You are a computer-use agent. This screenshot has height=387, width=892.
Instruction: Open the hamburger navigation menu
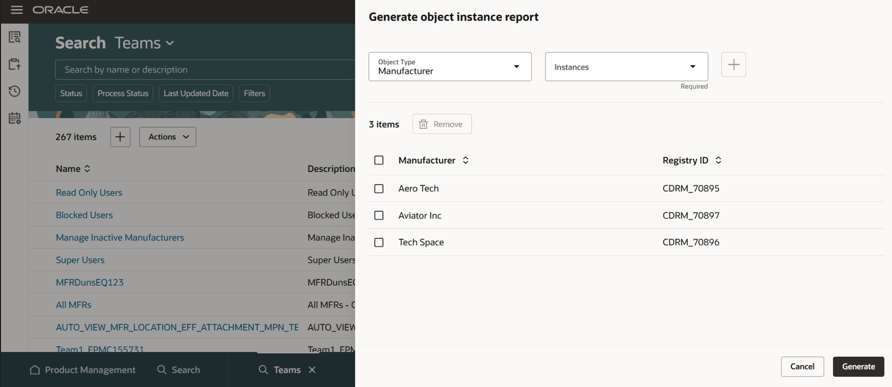[x=16, y=10]
